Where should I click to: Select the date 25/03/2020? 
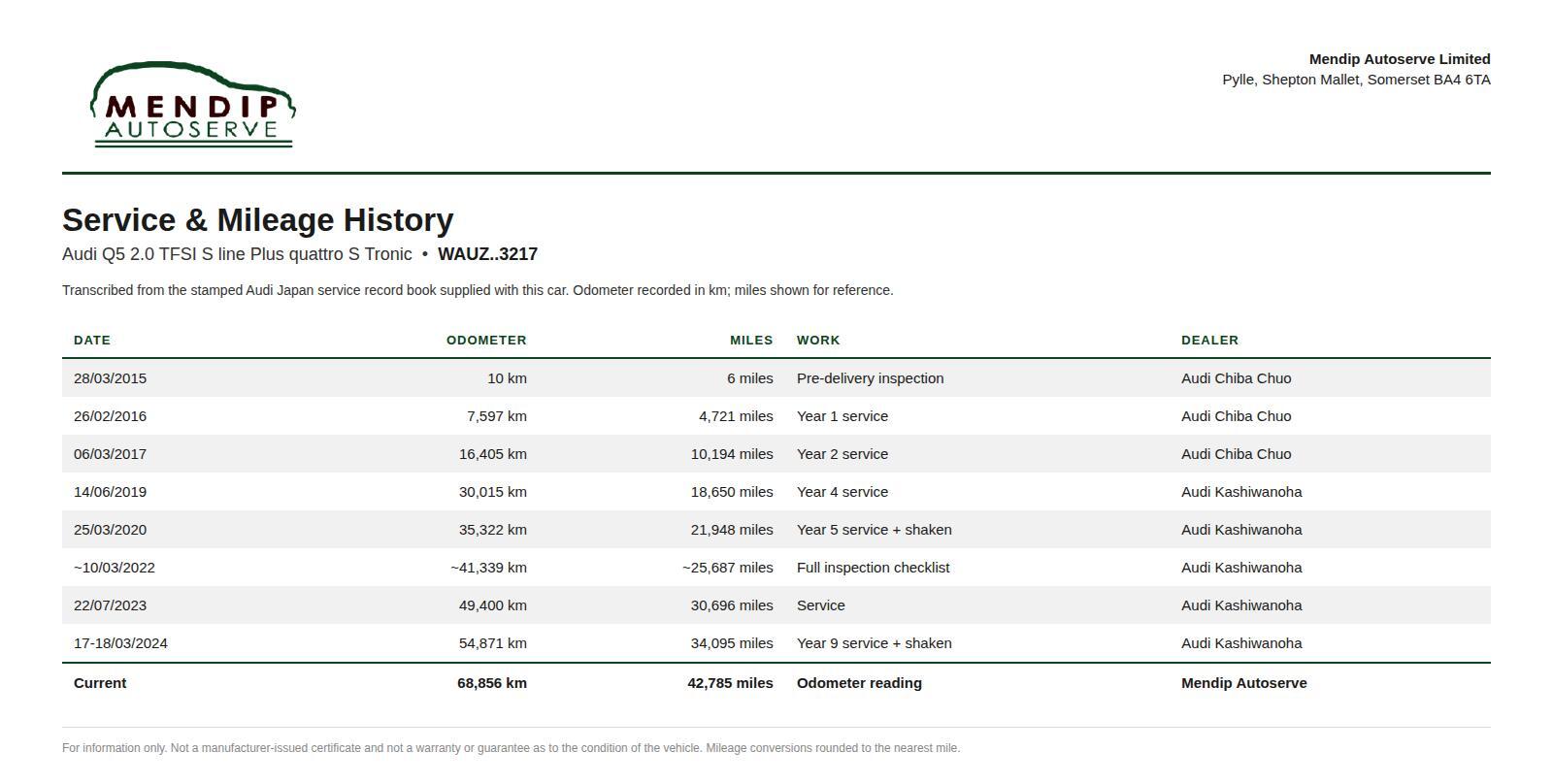(x=111, y=530)
